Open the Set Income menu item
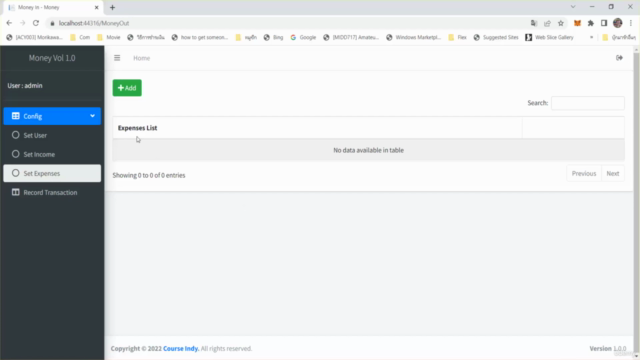 (x=52, y=154)
